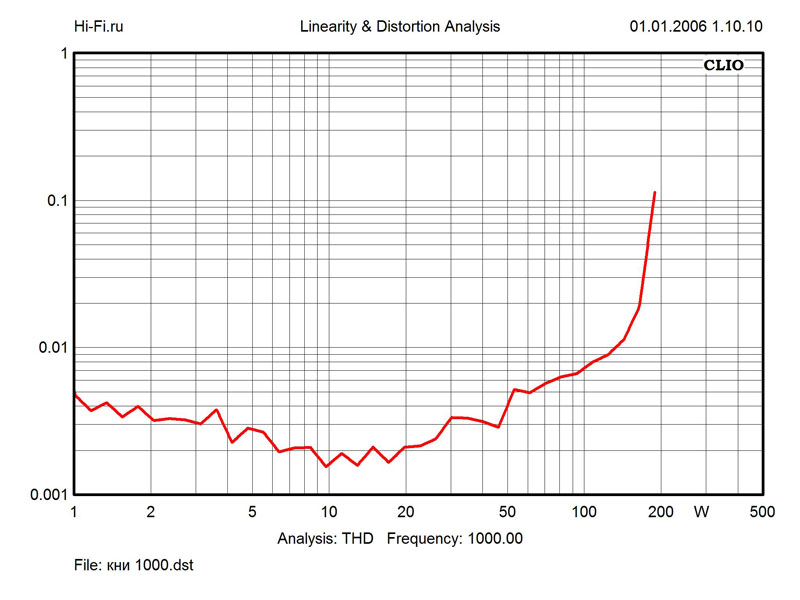This screenshot has width=800, height=600.
Task: Click the topmost end of the red THD curve
Action: click(655, 192)
